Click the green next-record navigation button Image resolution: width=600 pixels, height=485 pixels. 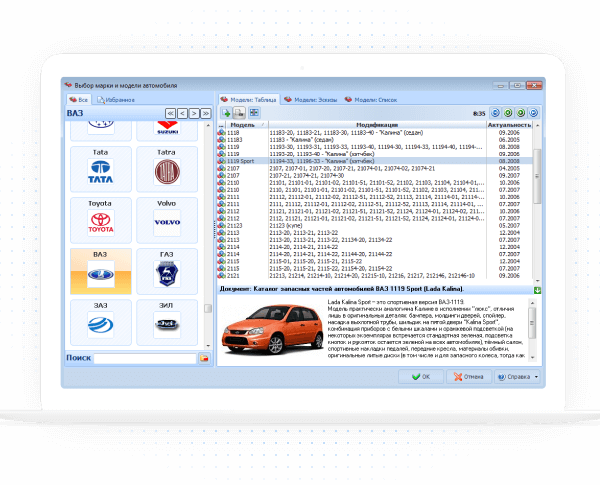(520, 113)
